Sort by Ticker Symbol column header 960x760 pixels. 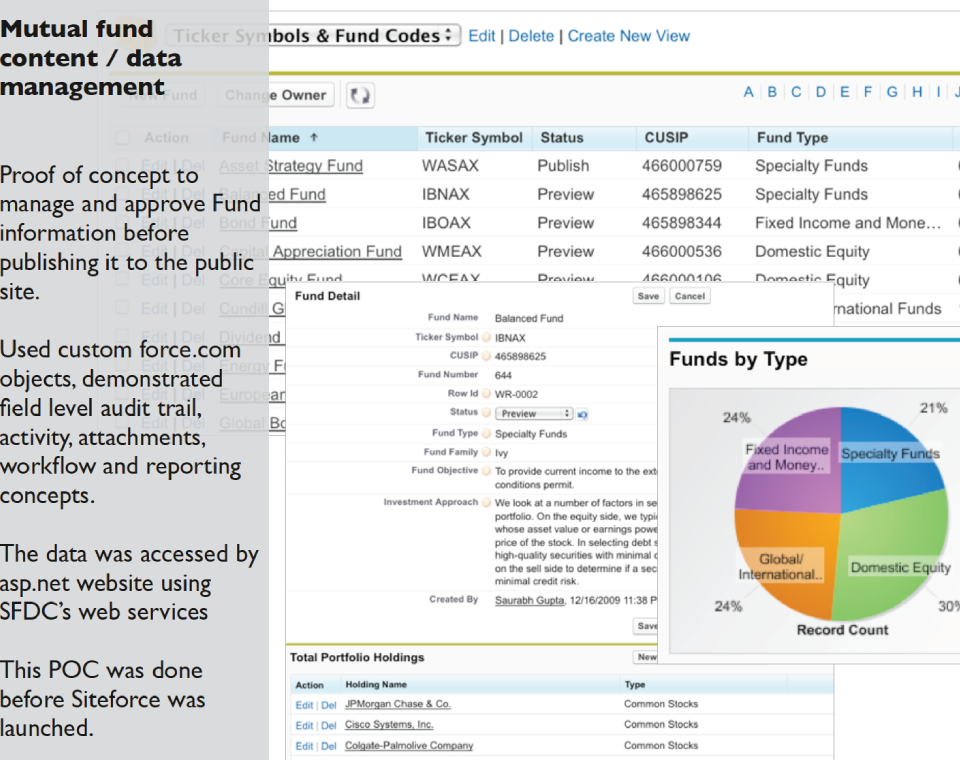(474, 138)
